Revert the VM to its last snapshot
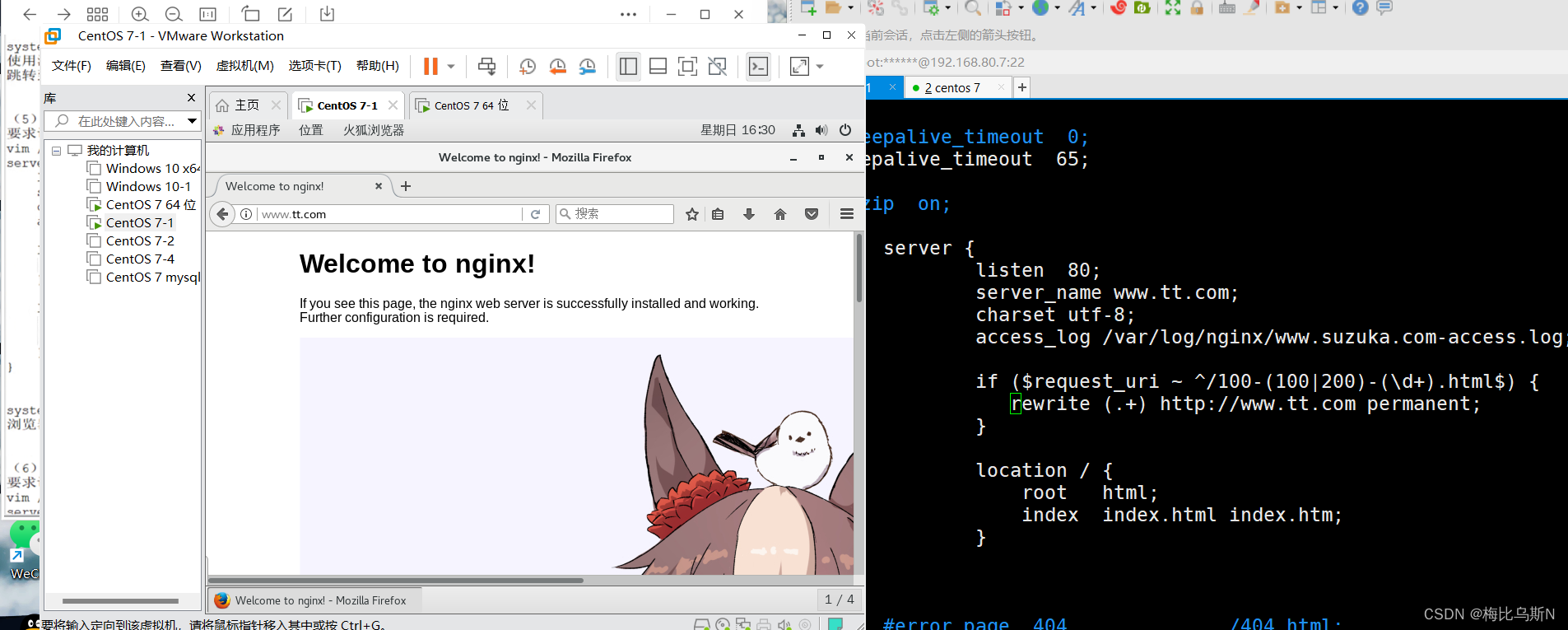This screenshot has width=1568, height=630. point(557,66)
